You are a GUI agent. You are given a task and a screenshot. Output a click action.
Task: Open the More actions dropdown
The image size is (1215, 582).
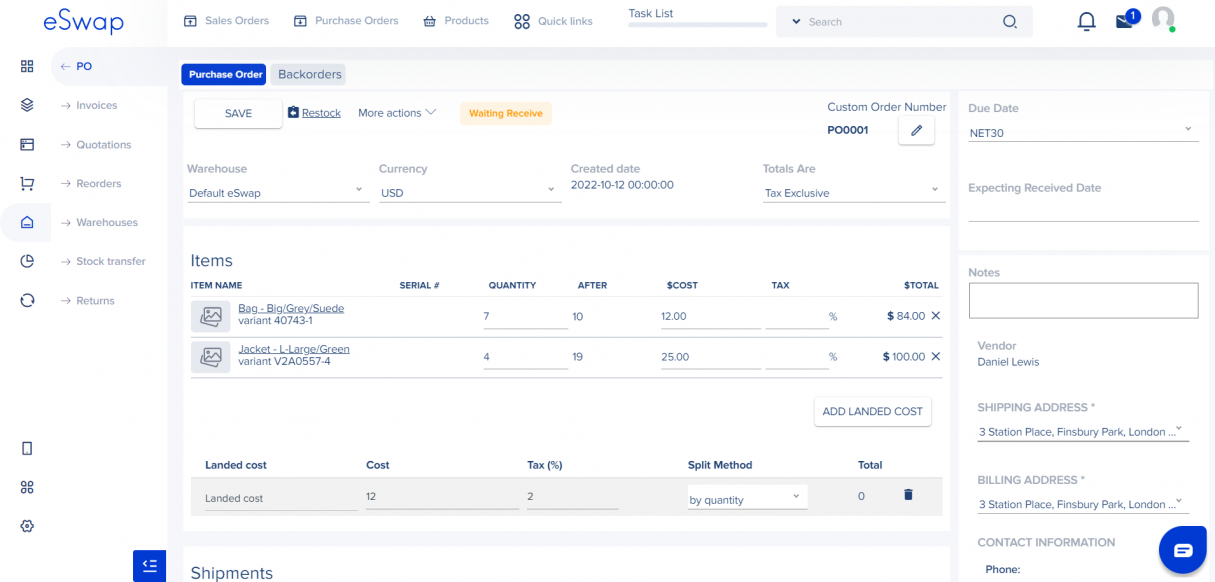pos(396,112)
